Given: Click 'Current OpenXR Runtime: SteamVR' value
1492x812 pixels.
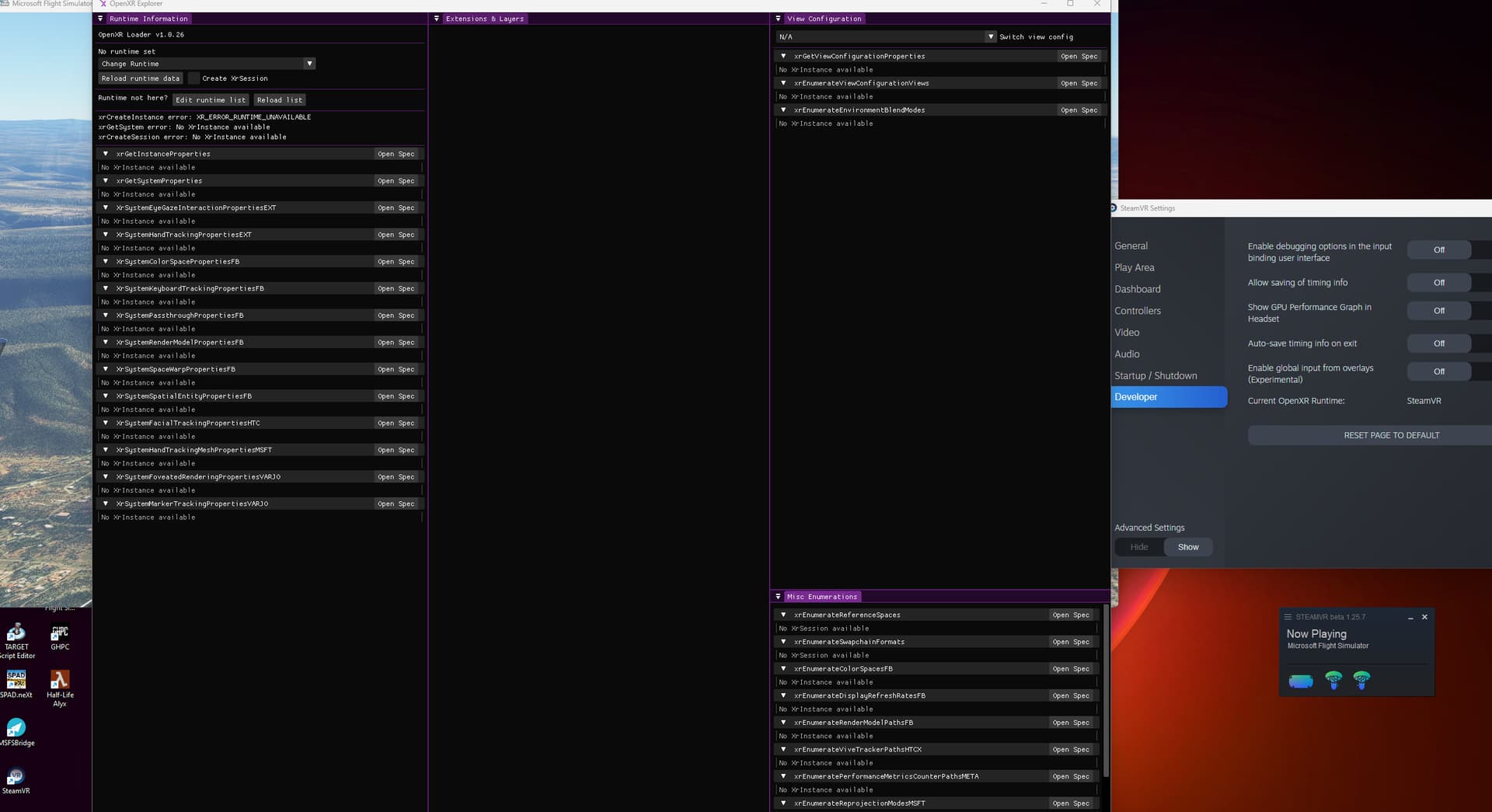Looking at the screenshot, I should click(x=1424, y=401).
